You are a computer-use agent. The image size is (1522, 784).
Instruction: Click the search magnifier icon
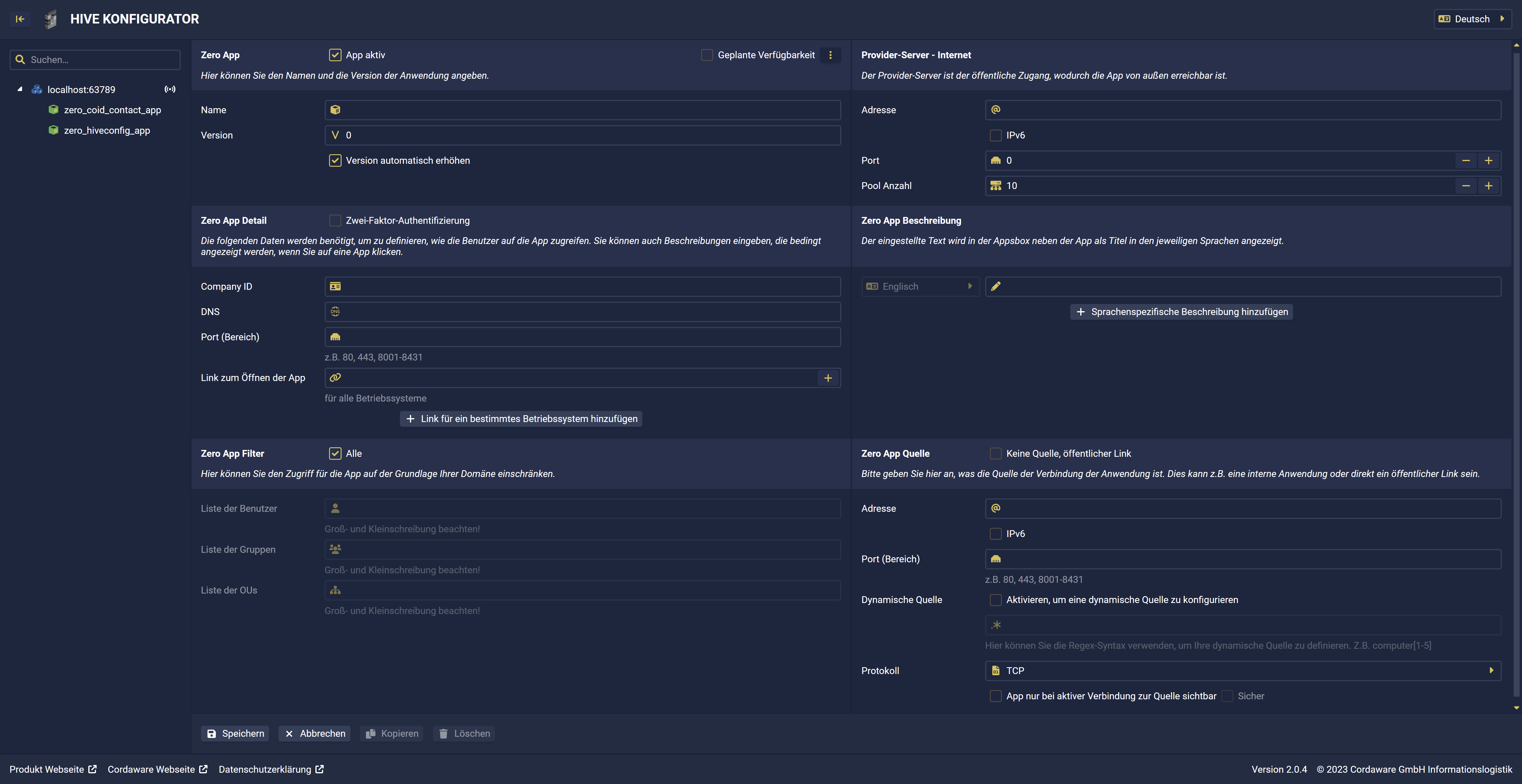tap(20, 60)
